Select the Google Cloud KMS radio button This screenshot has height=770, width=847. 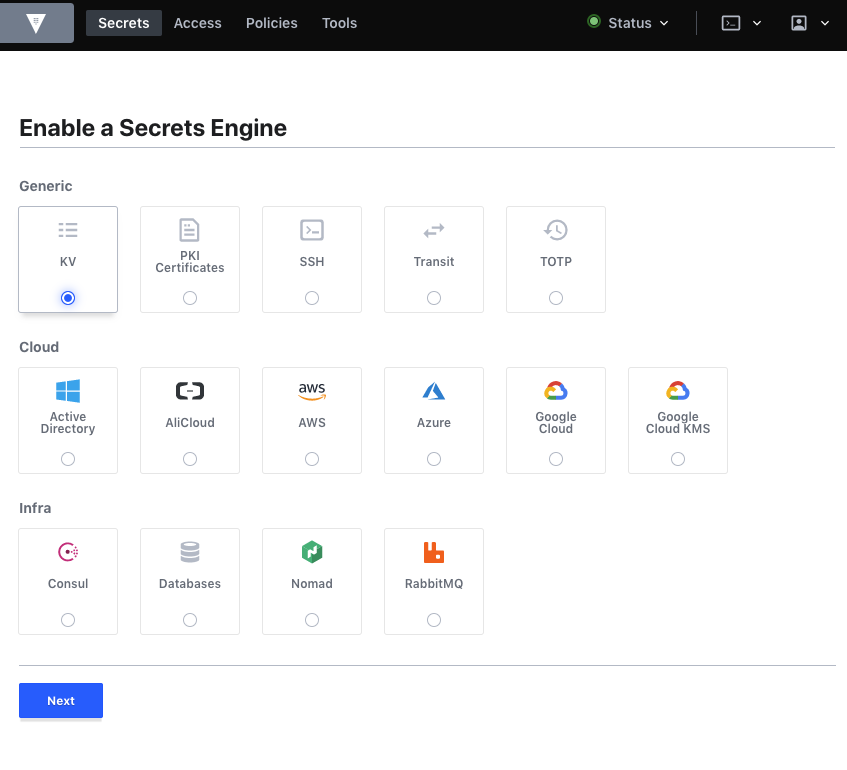click(678, 459)
